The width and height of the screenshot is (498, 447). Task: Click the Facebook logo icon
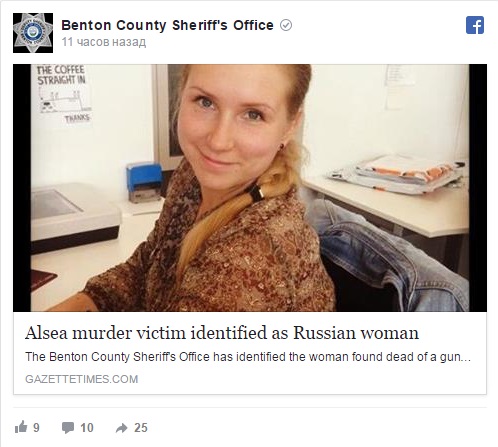pos(475,25)
